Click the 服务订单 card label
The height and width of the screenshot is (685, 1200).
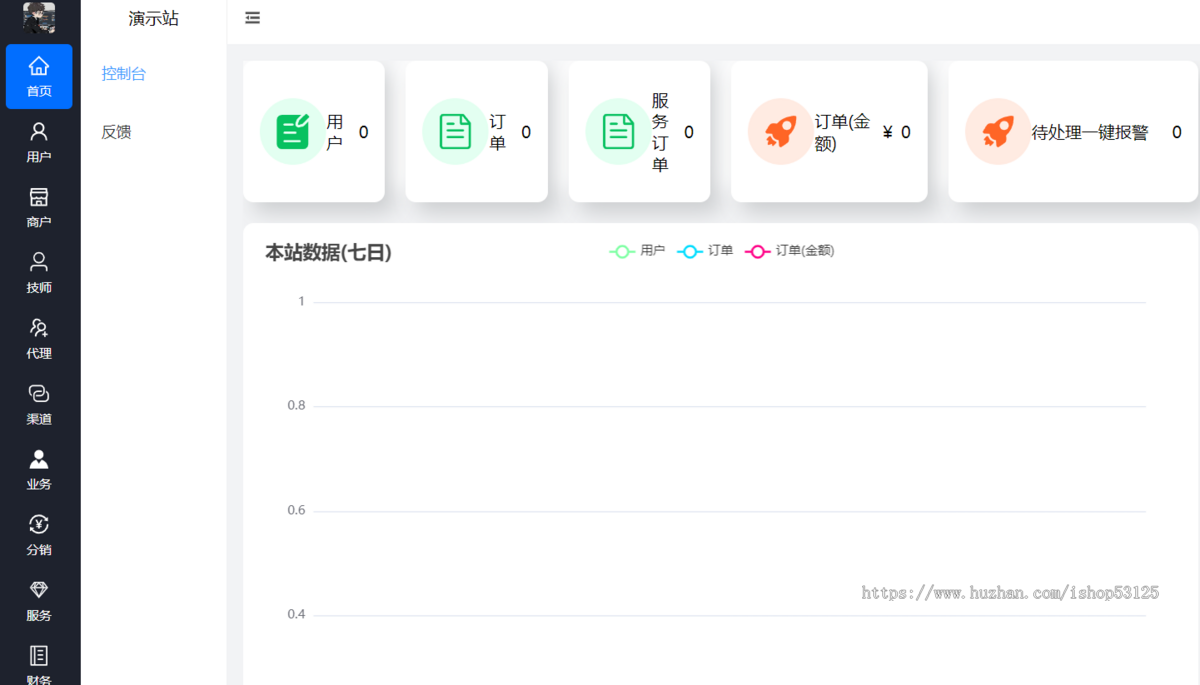(x=660, y=132)
